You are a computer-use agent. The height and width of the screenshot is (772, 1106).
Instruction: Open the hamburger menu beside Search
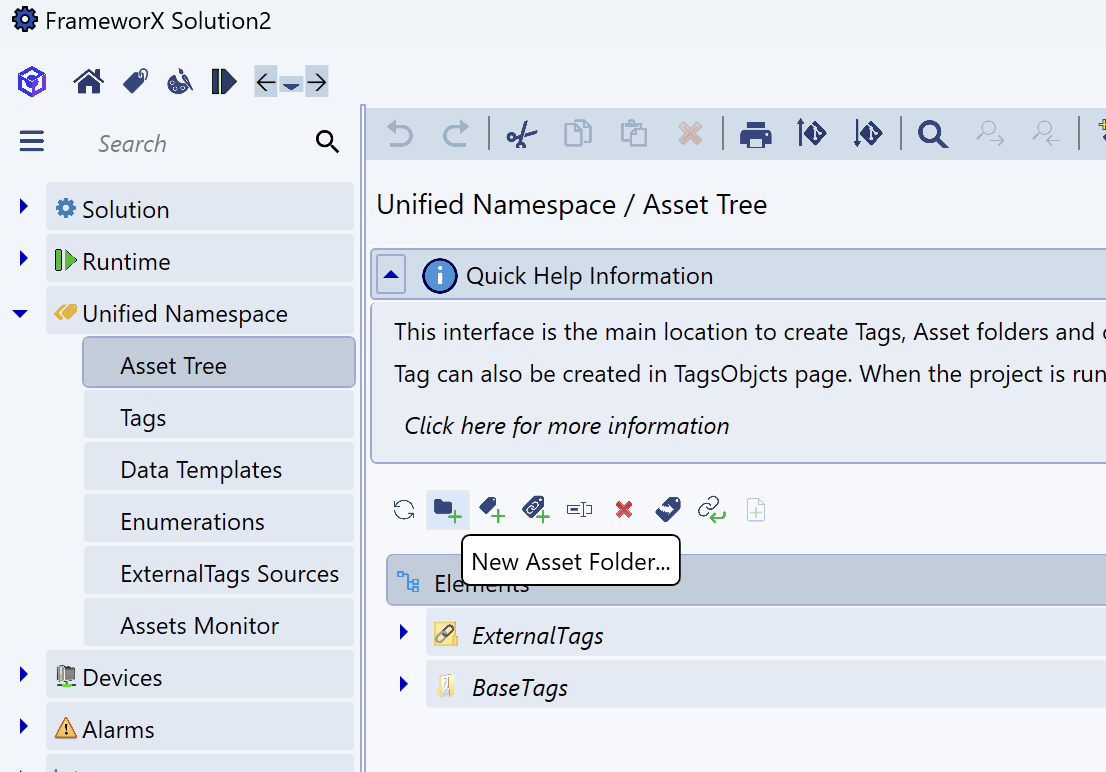click(32, 142)
